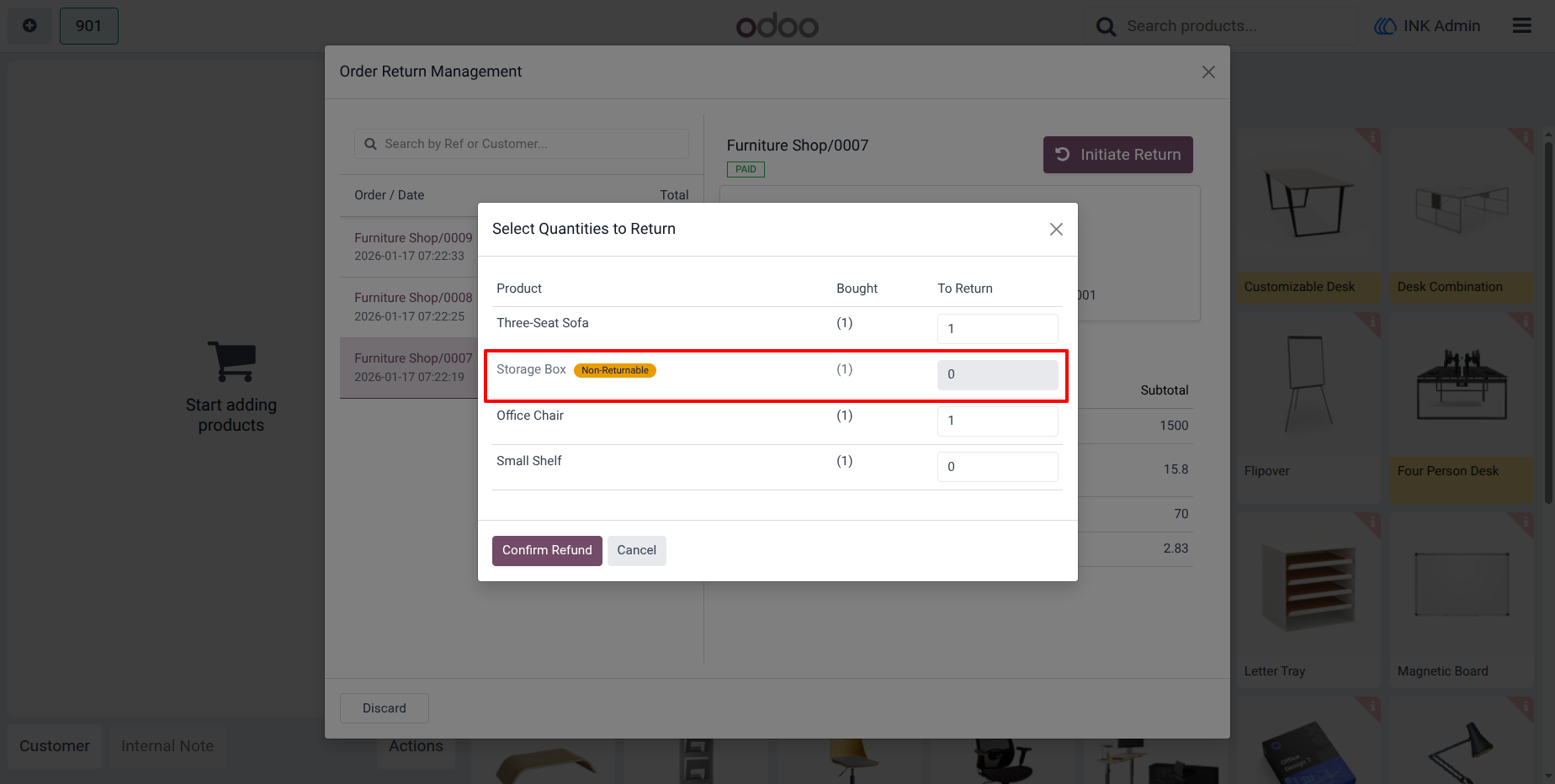Select order Furniture Shop/0008
This screenshot has height=784, width=1555.
(x=410, y=307)
